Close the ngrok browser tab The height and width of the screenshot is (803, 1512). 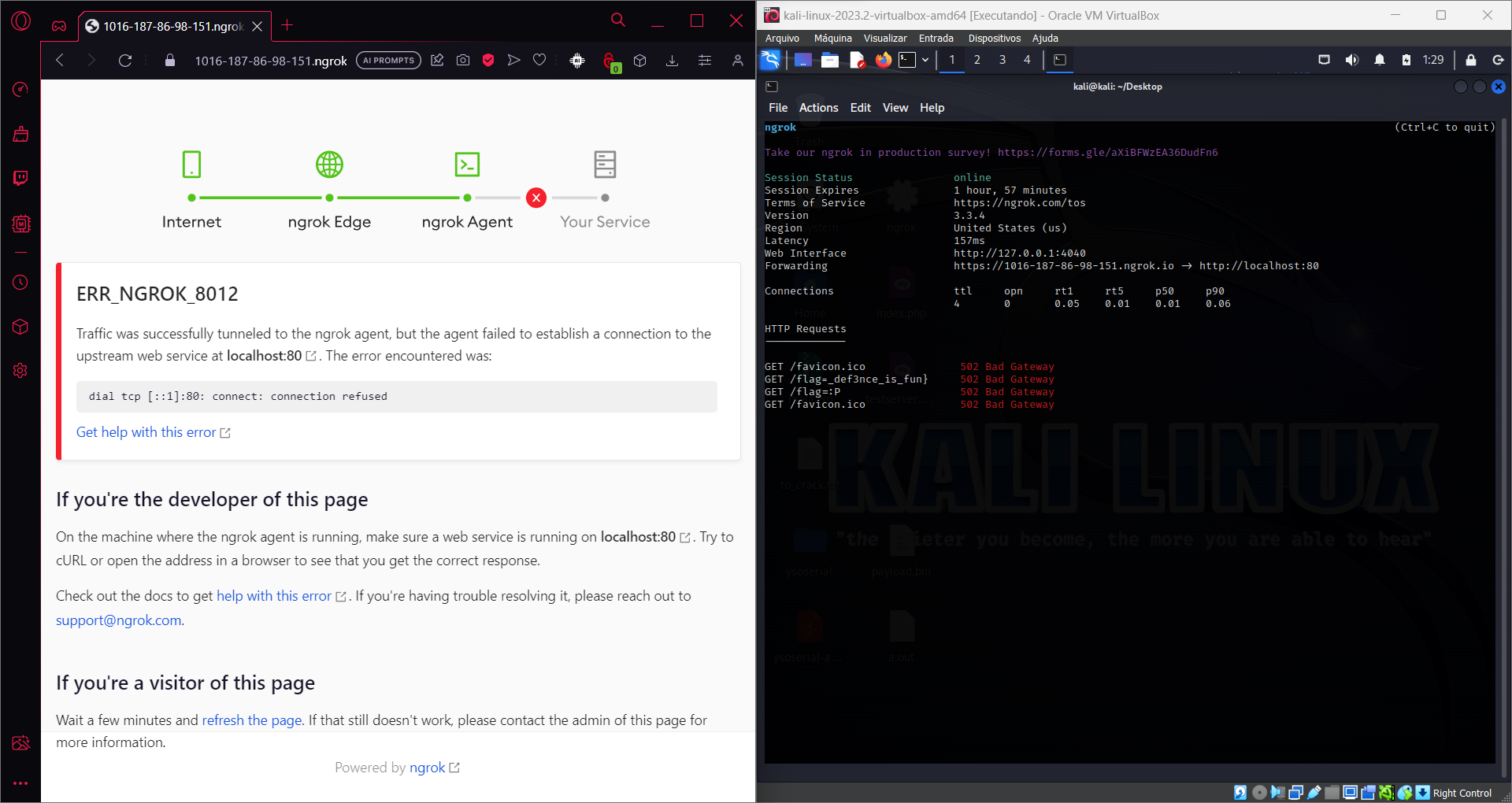point(257,26)
